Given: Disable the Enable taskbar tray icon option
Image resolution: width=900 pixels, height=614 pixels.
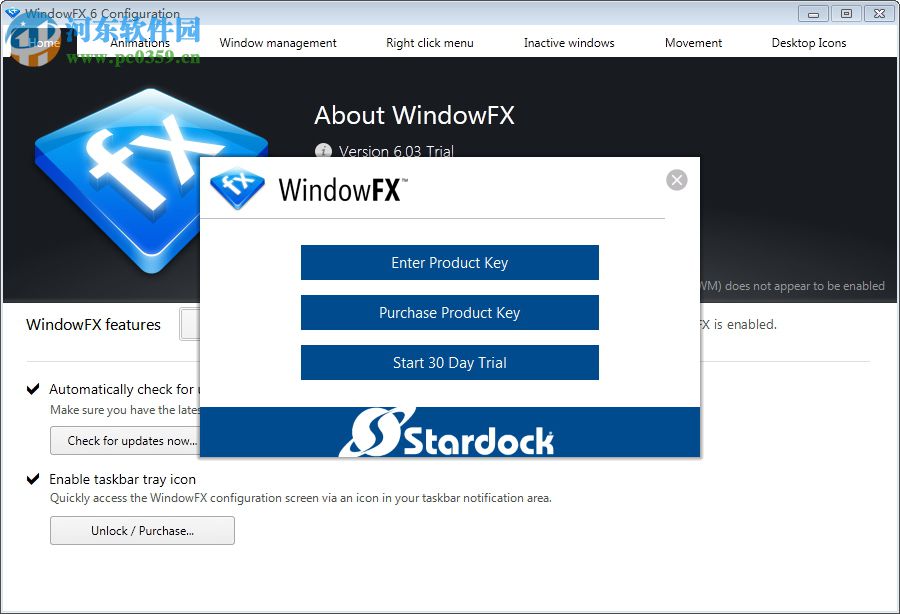Looking at the screenshot, I should coord(33,479).
